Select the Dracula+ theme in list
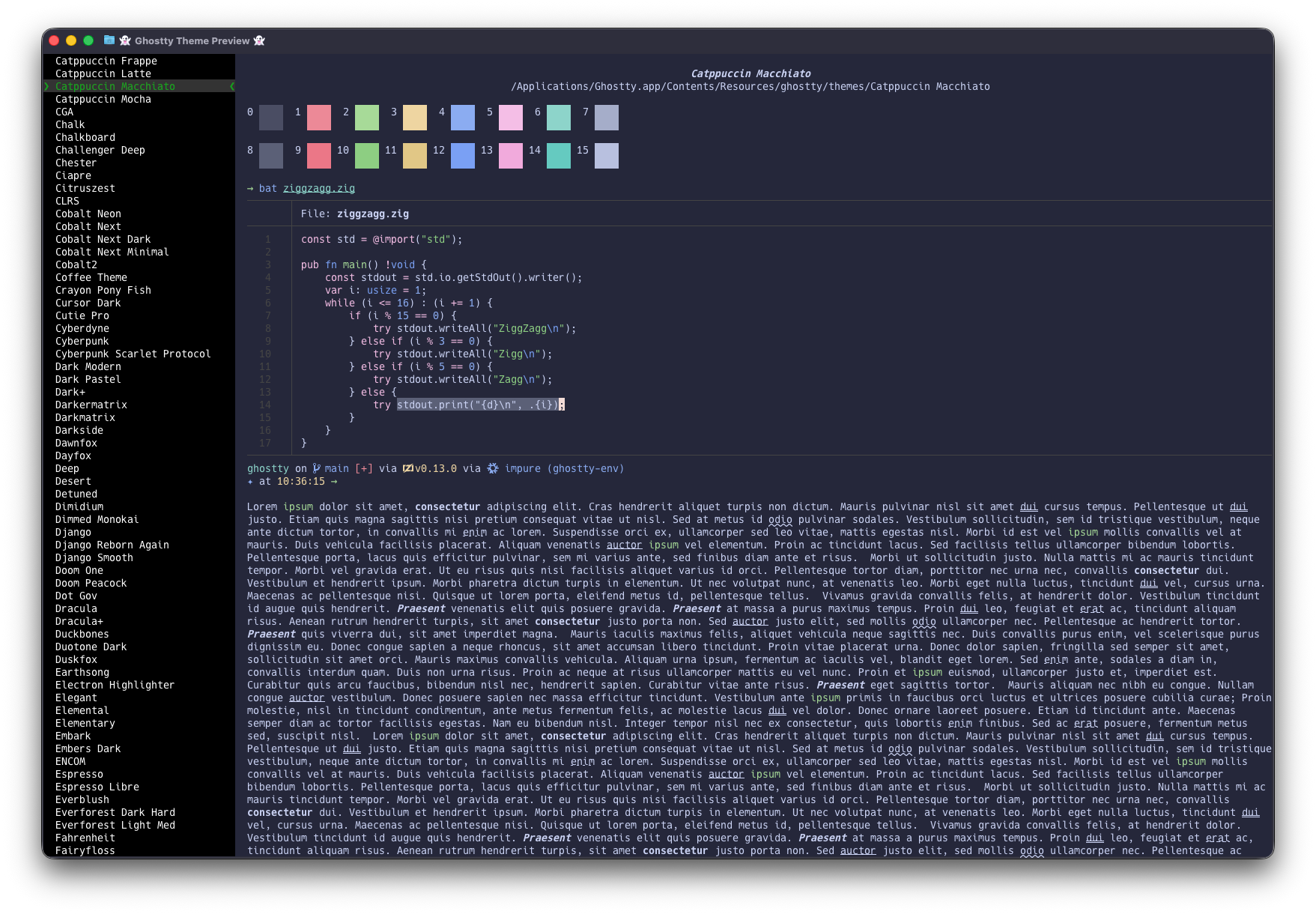The image size is (1316, 914). point(79,621)
